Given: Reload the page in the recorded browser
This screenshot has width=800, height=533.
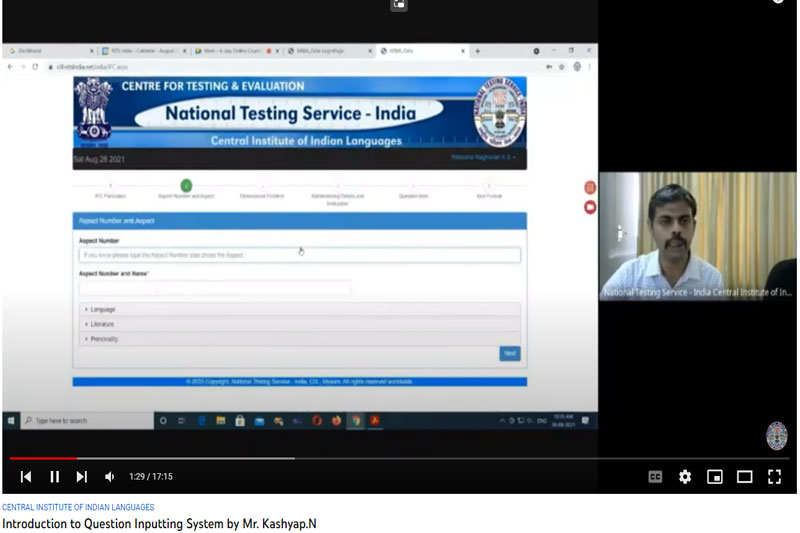Looking at the screenshot, I should (35, 67).
